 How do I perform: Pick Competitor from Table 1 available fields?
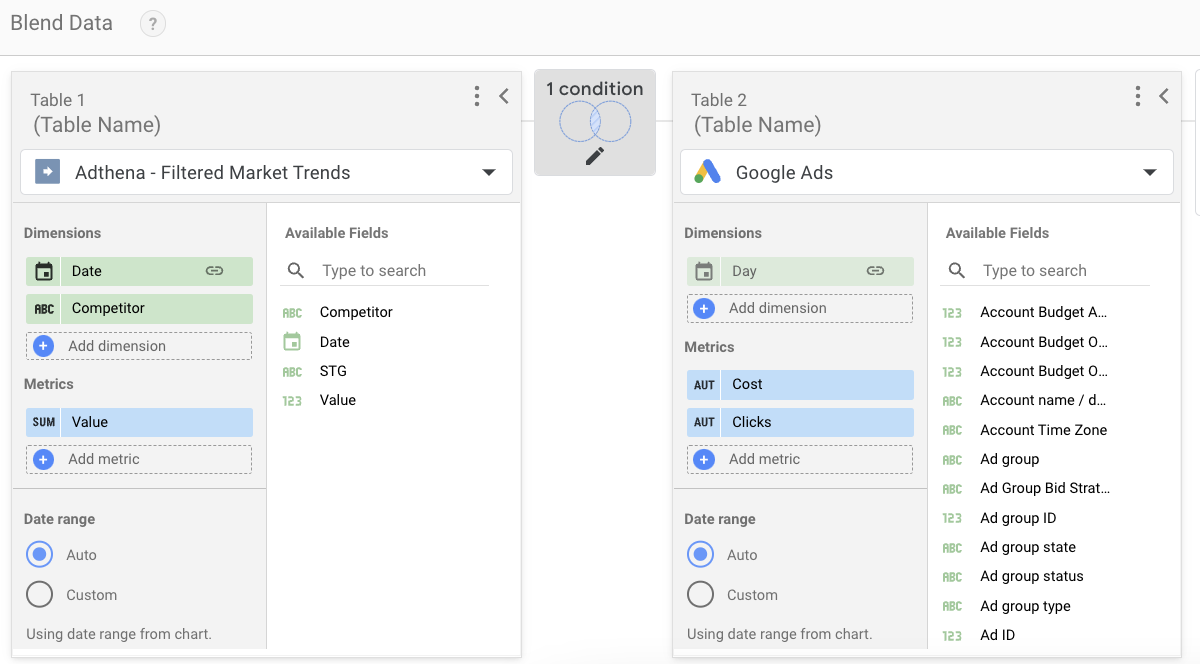click(356, 312)
